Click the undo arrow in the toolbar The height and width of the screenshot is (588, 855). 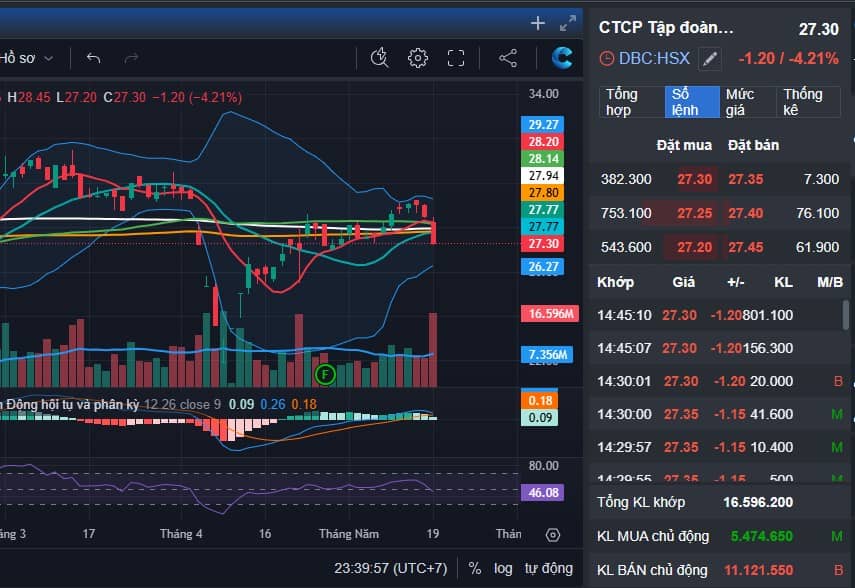point(93,59)
